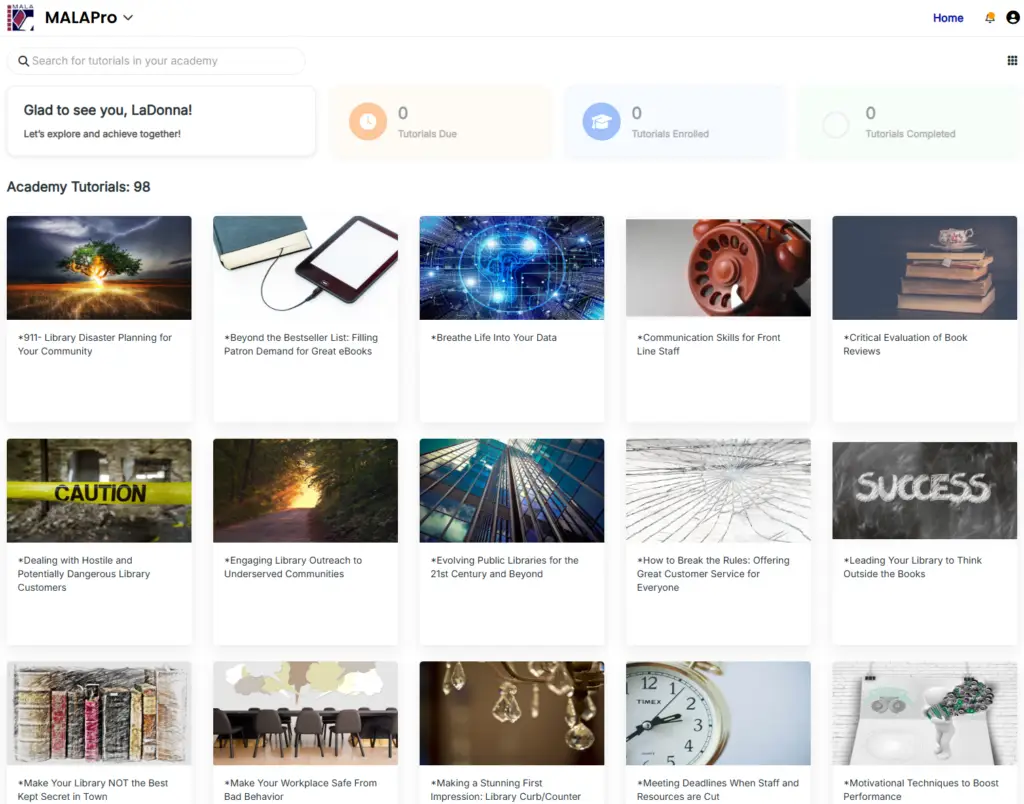Click the *Making a Stunning First Impression title
The height and width of the screenshot is (804, 1024).
click(505, 790)
